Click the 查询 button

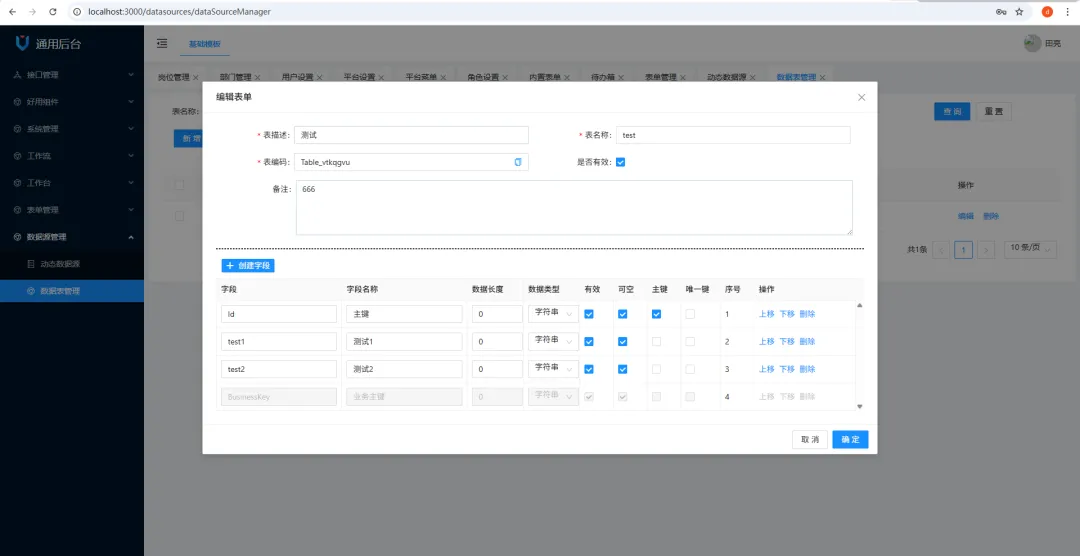952,112
